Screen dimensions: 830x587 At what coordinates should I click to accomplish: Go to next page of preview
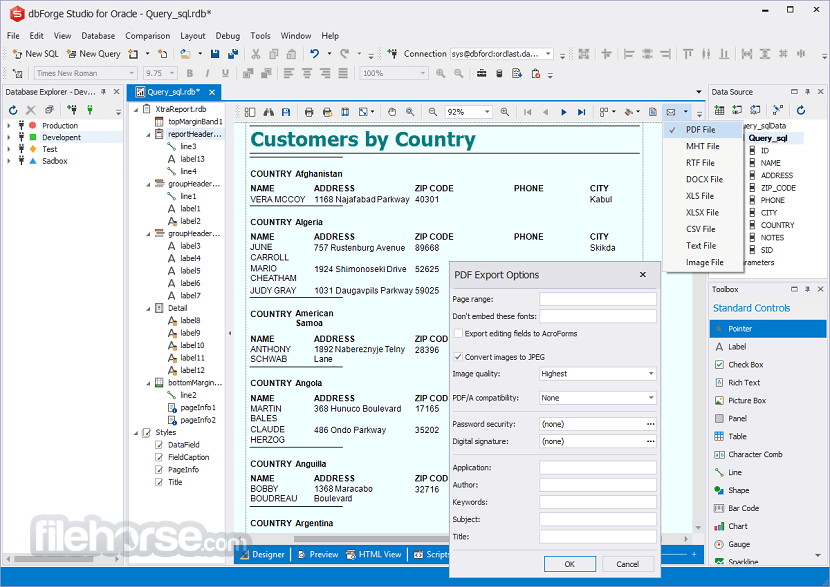[x=564, y=112]
